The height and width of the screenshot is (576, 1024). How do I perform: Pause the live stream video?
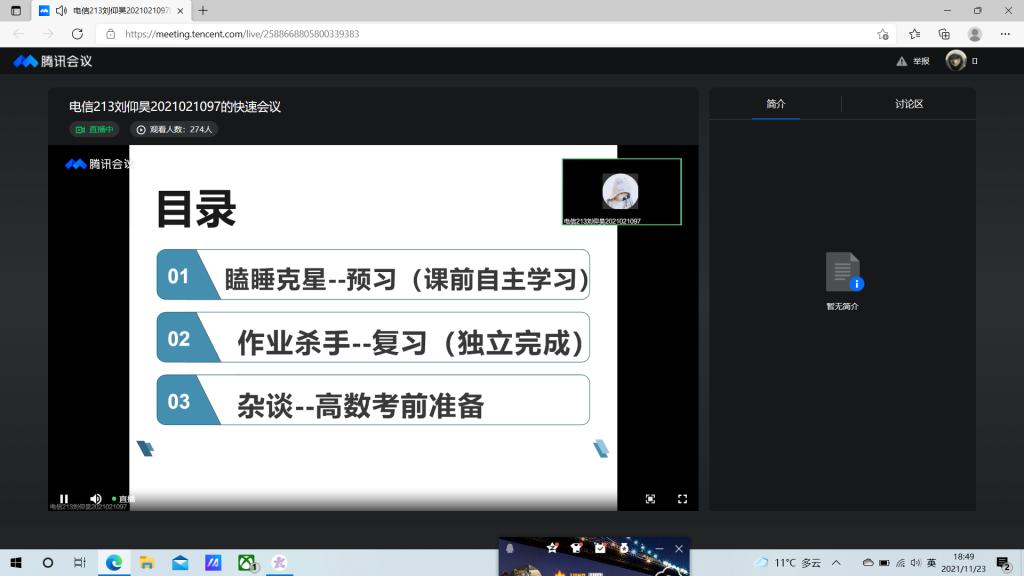(64, 498)
